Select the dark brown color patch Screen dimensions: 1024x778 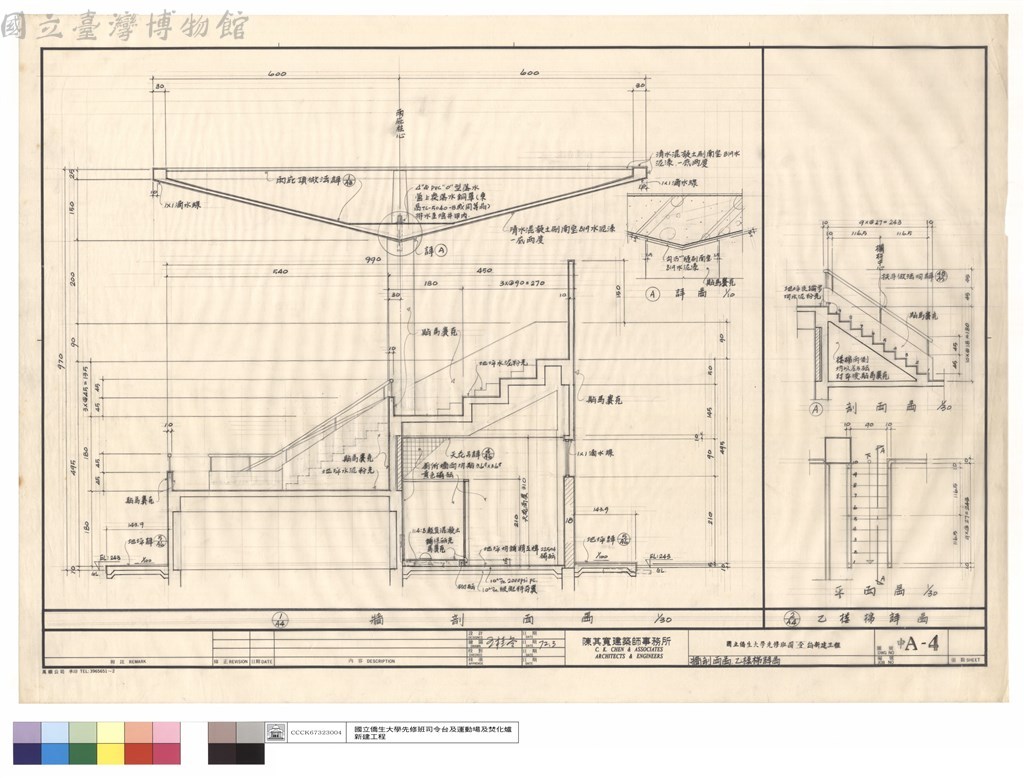[x=222, y=754]
